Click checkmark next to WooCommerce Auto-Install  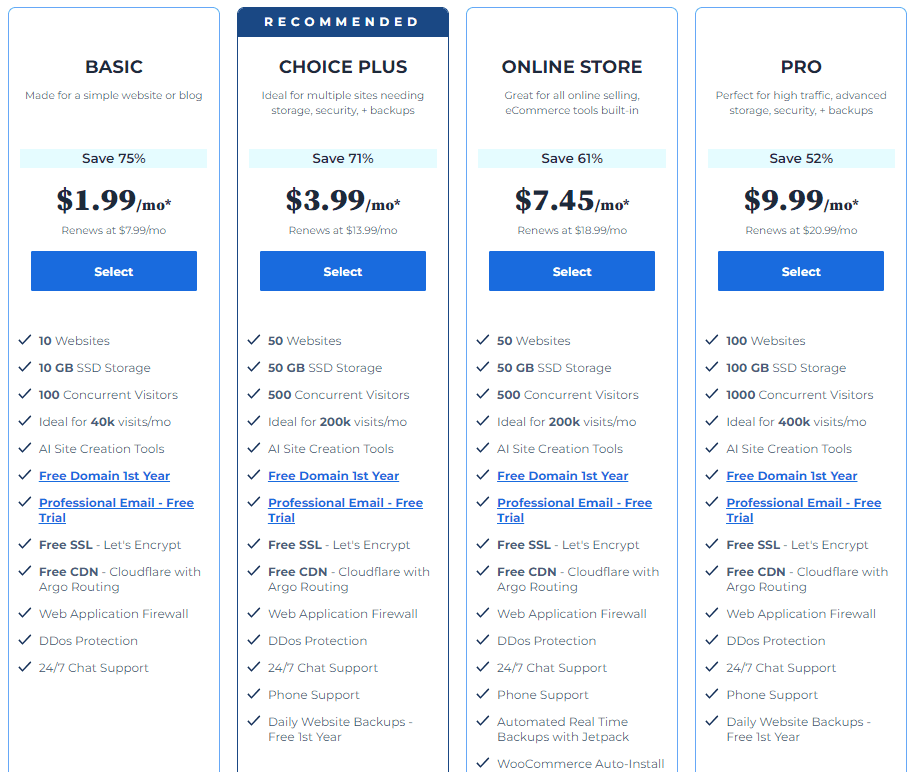pyautogui.click(x=482, y=763)
